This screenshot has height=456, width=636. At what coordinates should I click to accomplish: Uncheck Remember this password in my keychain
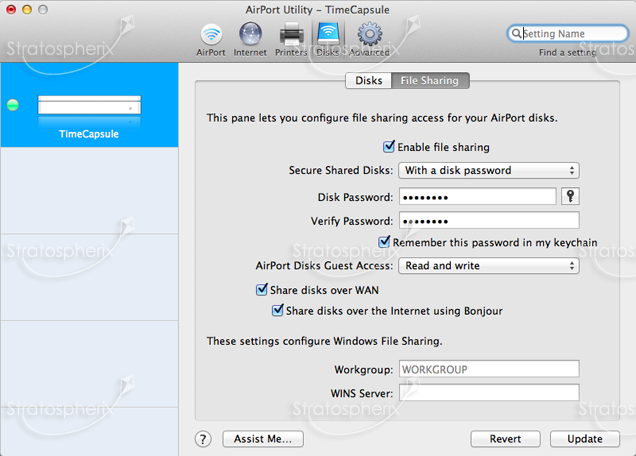384,242
